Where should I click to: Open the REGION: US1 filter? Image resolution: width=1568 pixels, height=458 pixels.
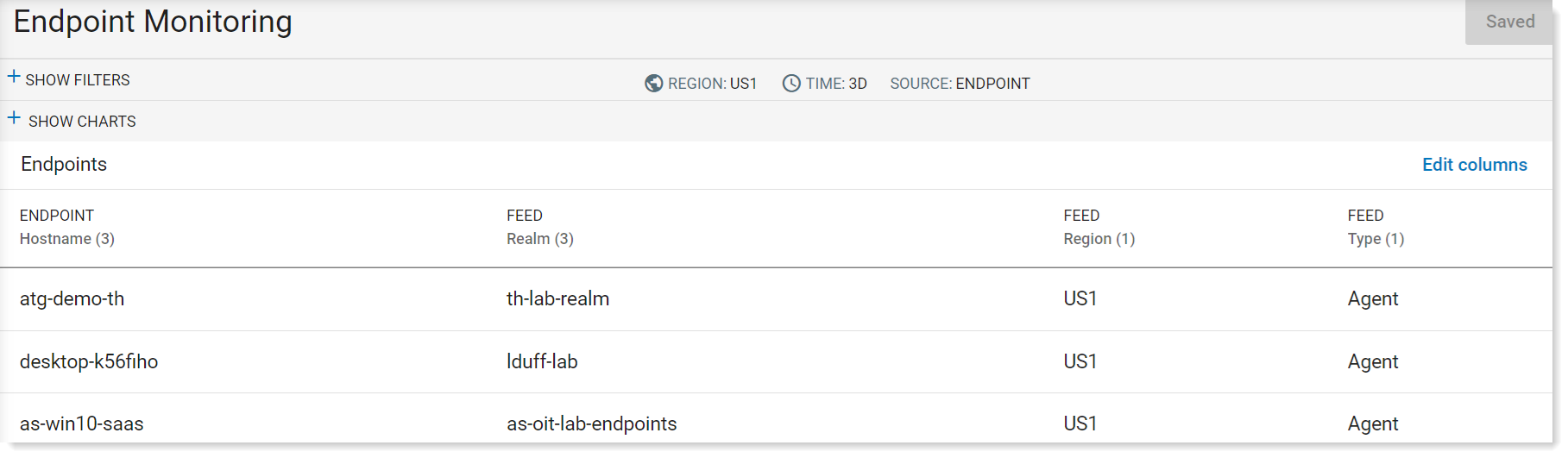(x=701, y=84)
